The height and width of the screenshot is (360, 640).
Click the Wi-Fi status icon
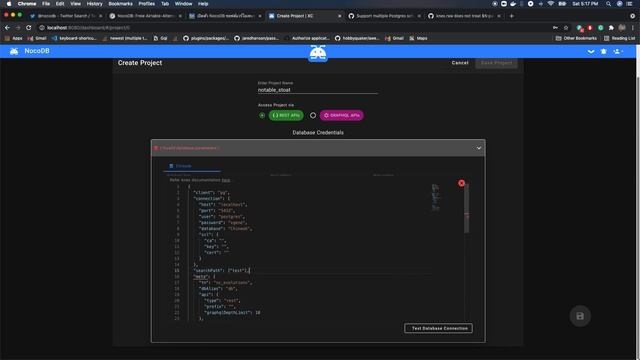pyautogui.click(x=551, y=4)
